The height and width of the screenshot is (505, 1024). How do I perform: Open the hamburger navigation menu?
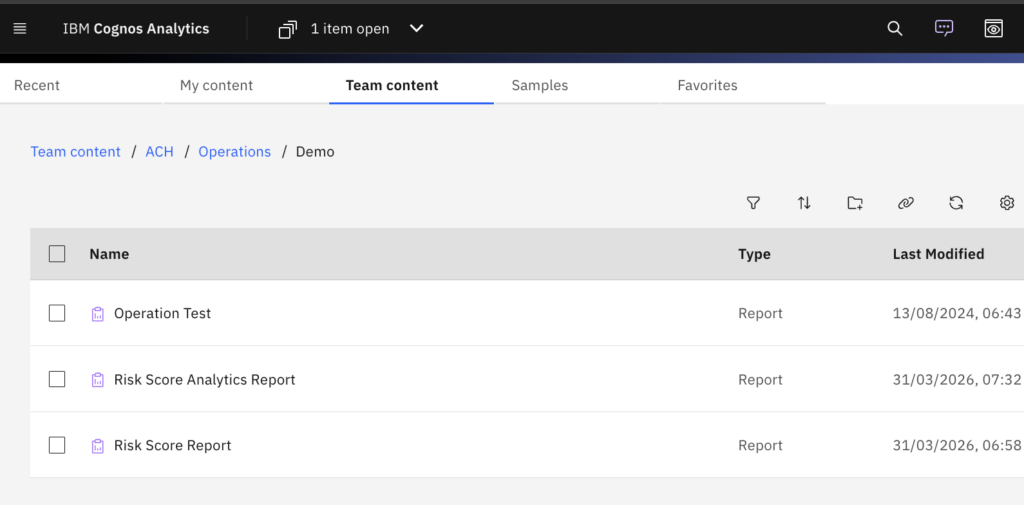pos(20,29)
